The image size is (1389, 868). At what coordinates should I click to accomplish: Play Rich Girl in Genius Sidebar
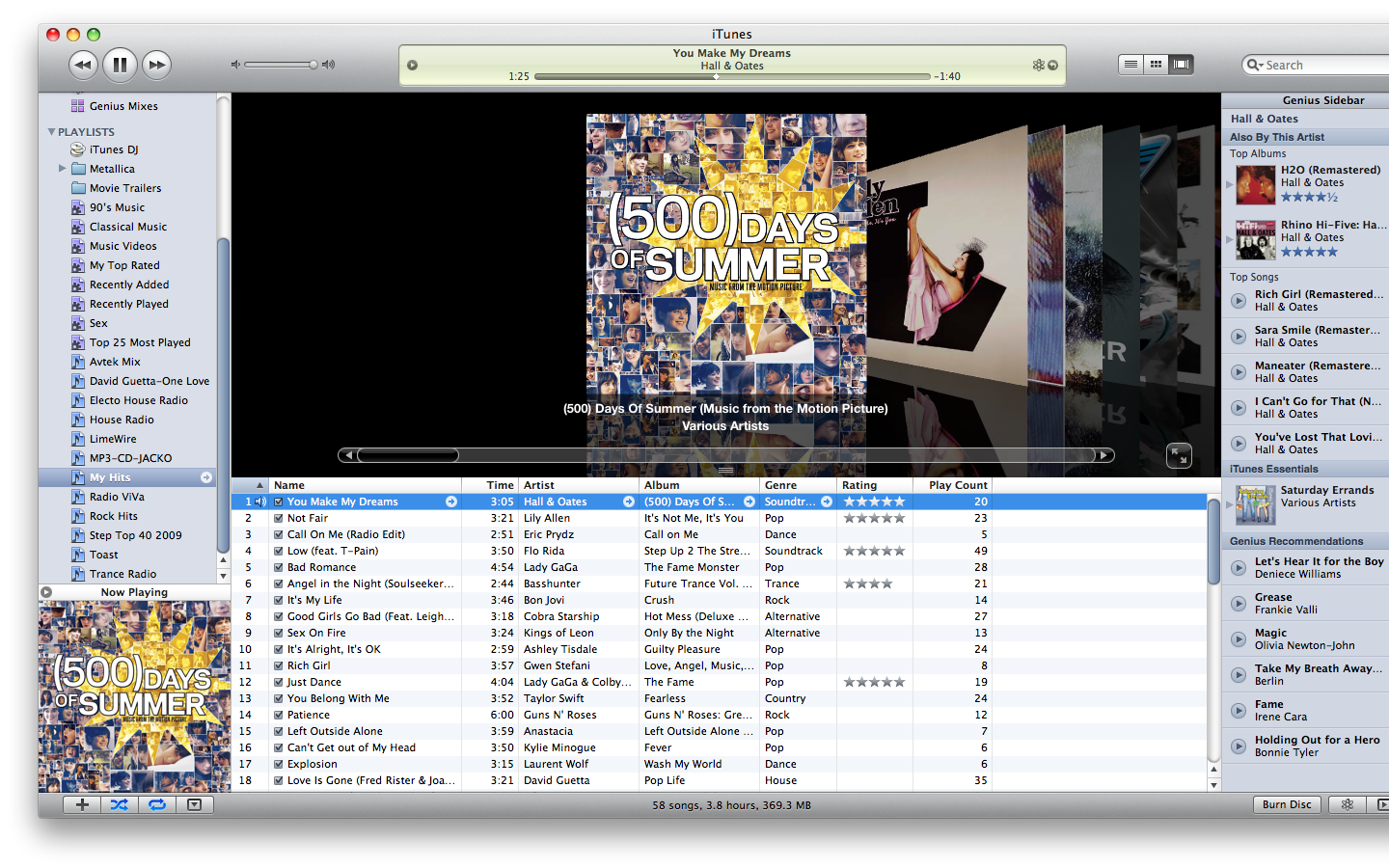pyautogui.click(x=1239, y=301)
